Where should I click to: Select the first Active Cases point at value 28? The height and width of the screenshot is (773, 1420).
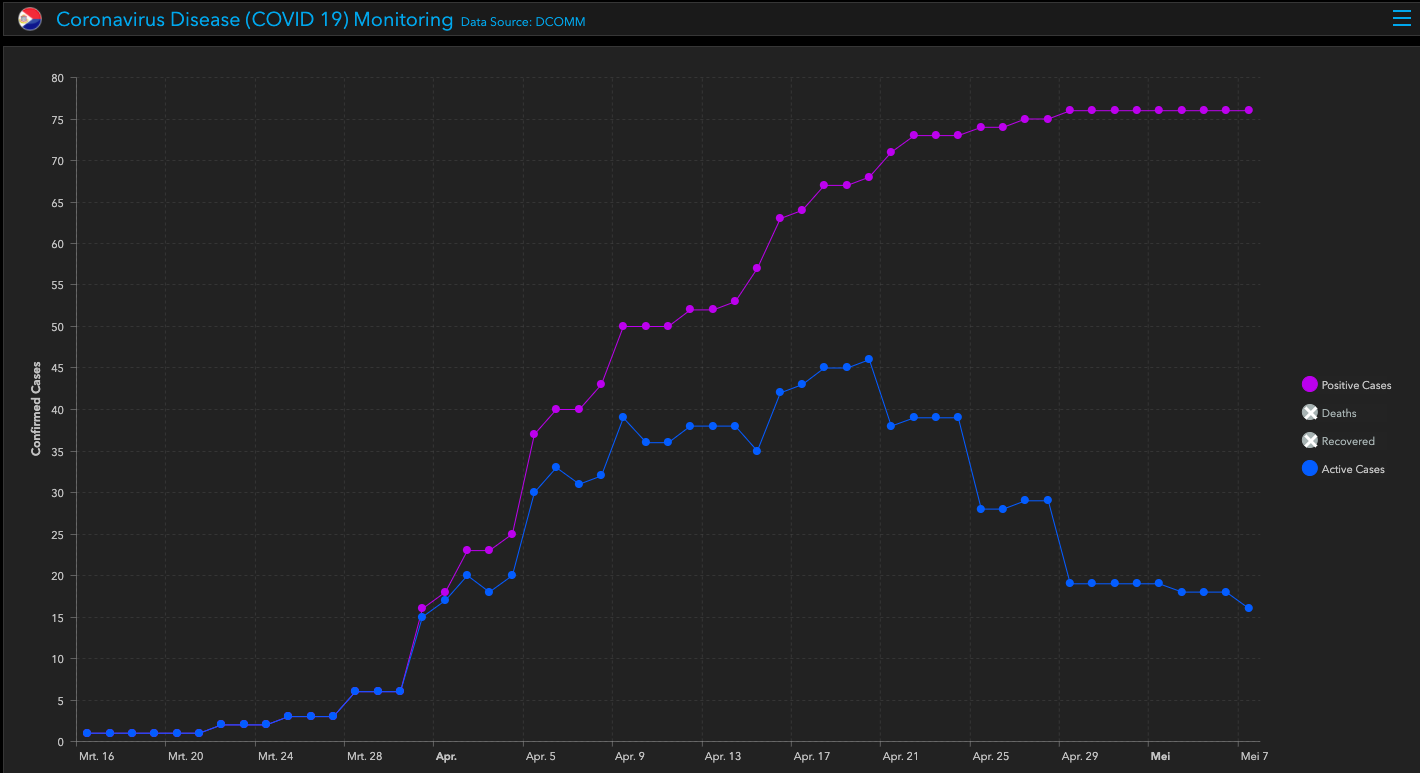[980, 509]
